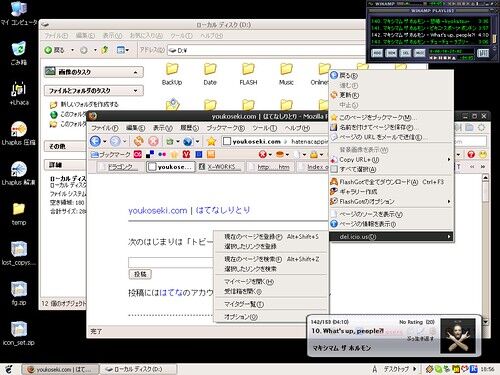The image size is (500, 375).
Task: Click the Firefox Forward arrow
Action: [115, 141]
